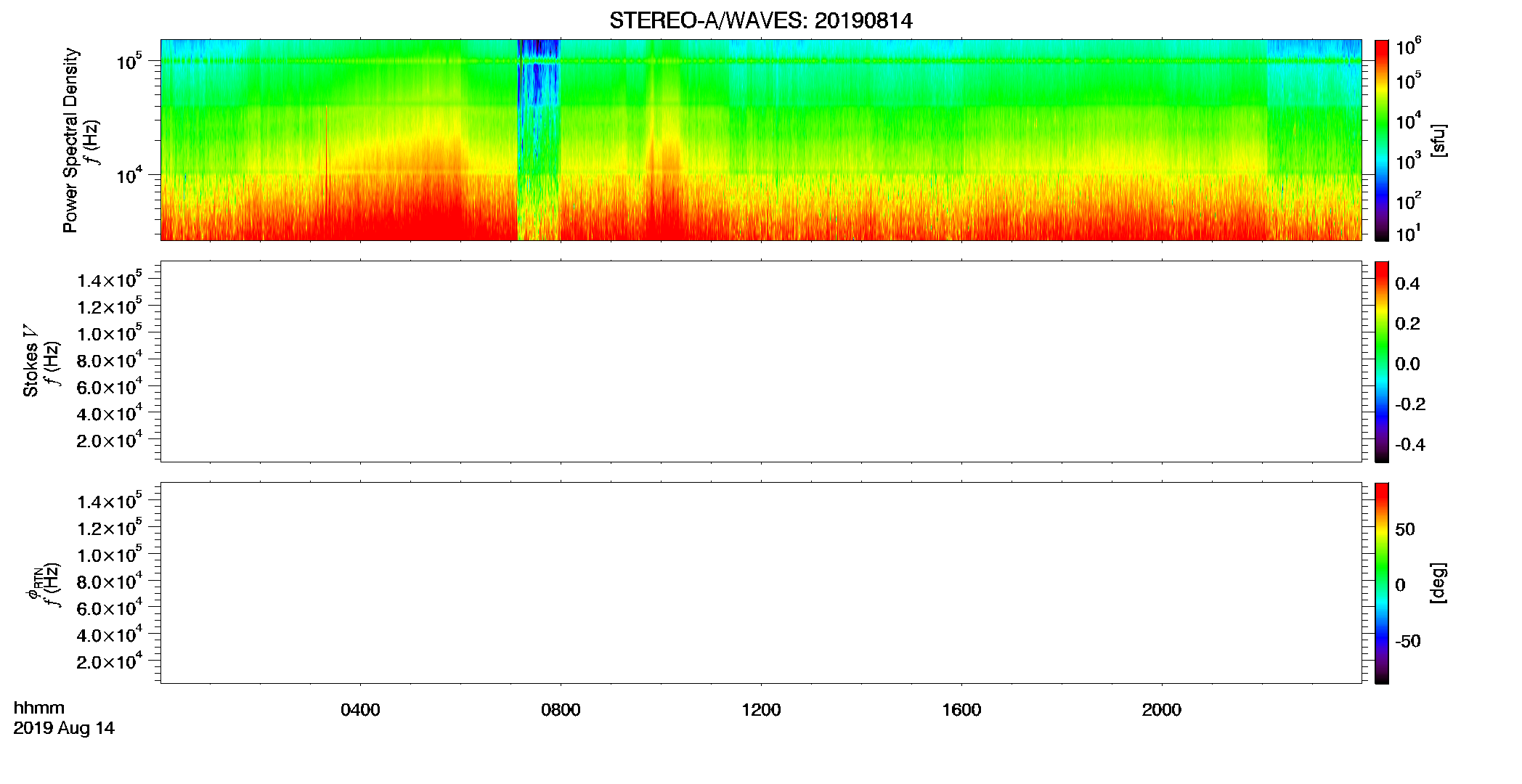Click the -50 value on degree colorbar

[1408, 641]
